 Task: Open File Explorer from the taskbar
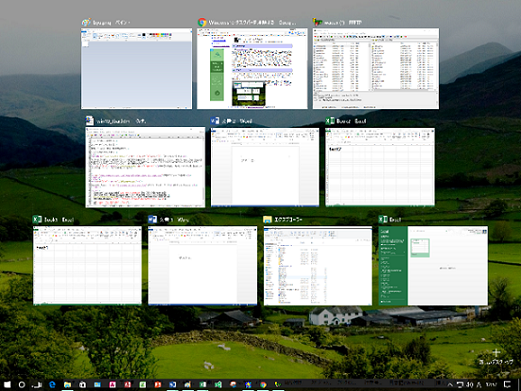67,385
